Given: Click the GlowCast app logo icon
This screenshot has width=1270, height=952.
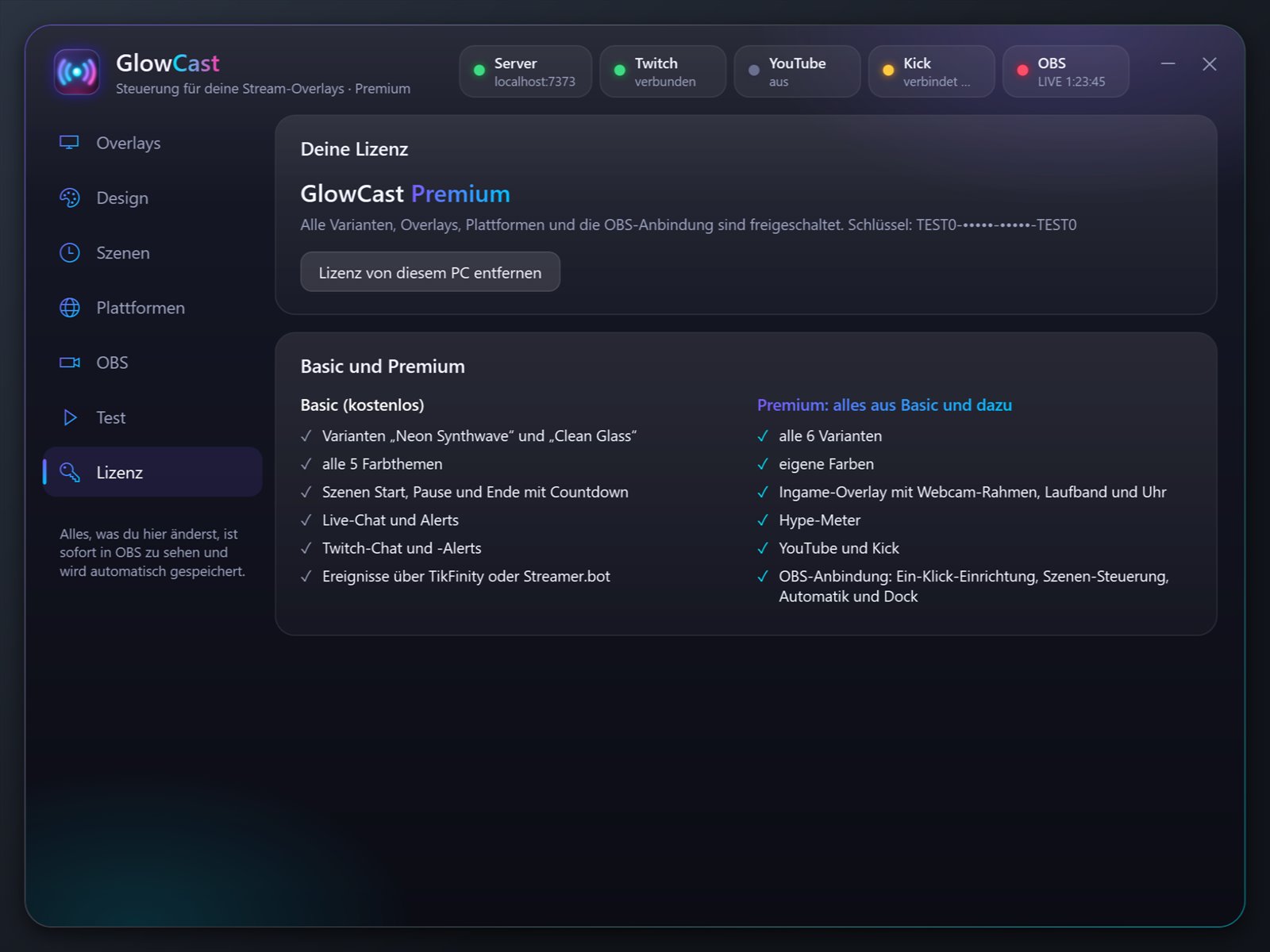Looking at the screenshot, I should [x=77, y=72].
